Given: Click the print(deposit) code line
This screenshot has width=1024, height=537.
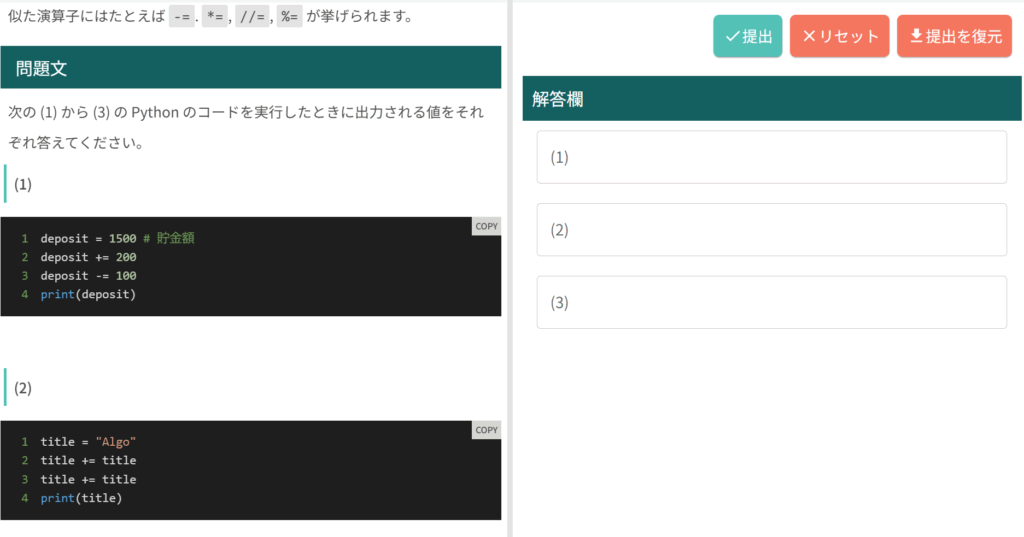Looking at the screenshot, I should coord(88,294).
